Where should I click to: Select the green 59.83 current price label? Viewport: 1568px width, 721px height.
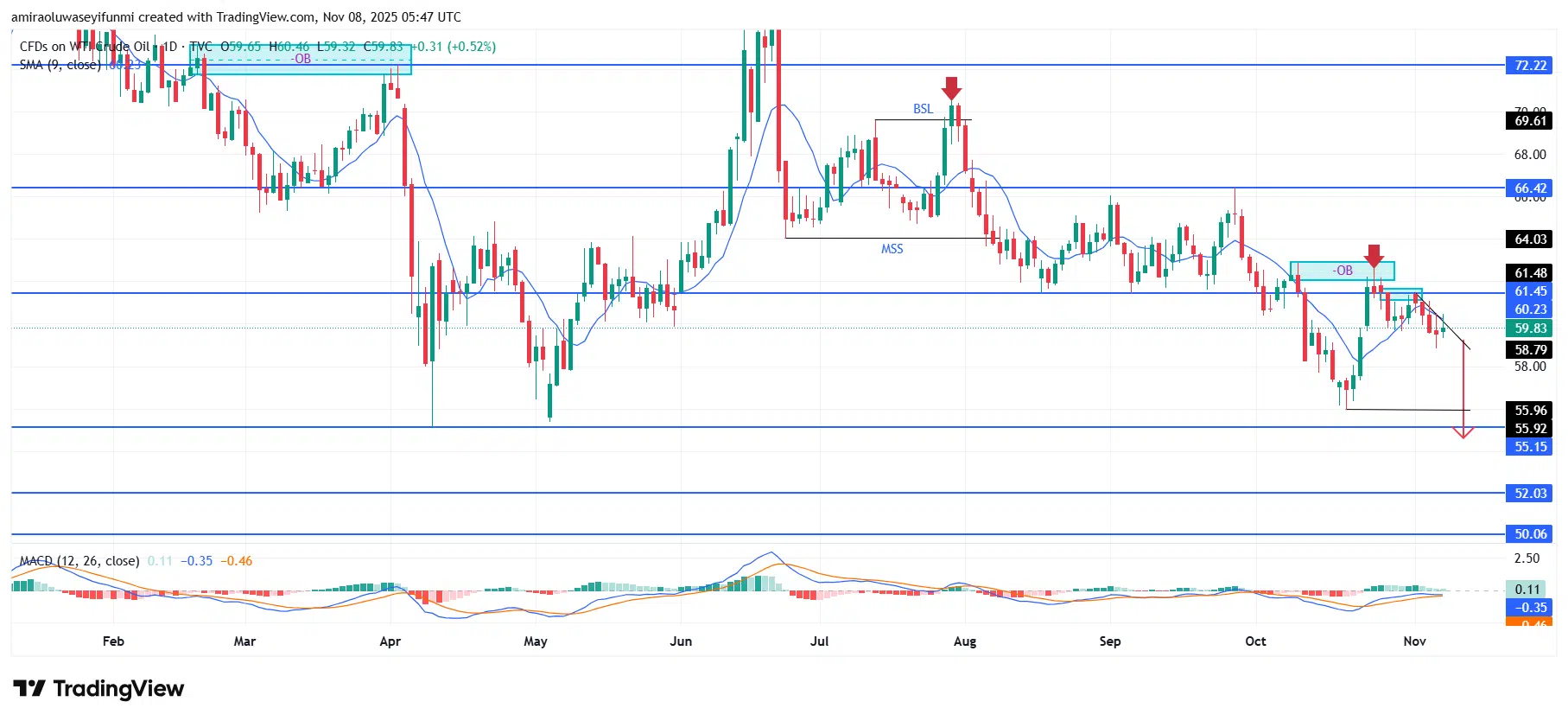click(1530, 329)
